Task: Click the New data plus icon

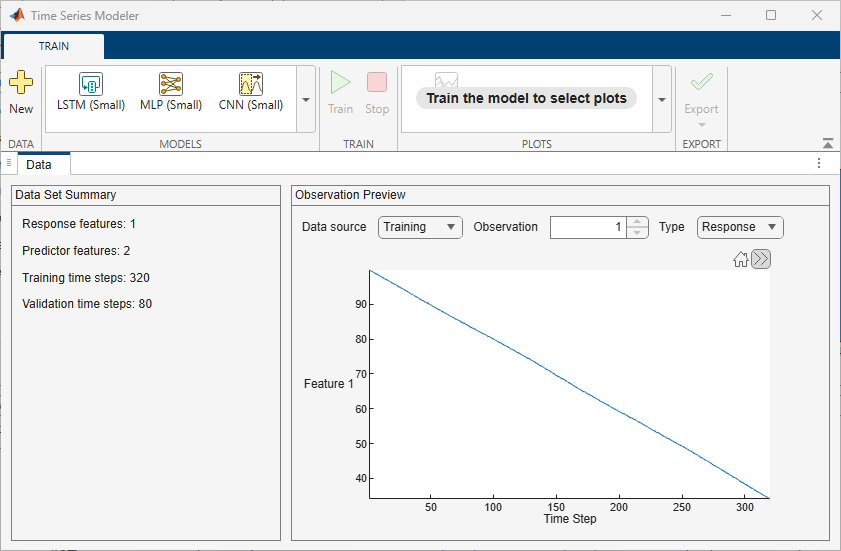Action: [x=20, y=84]
